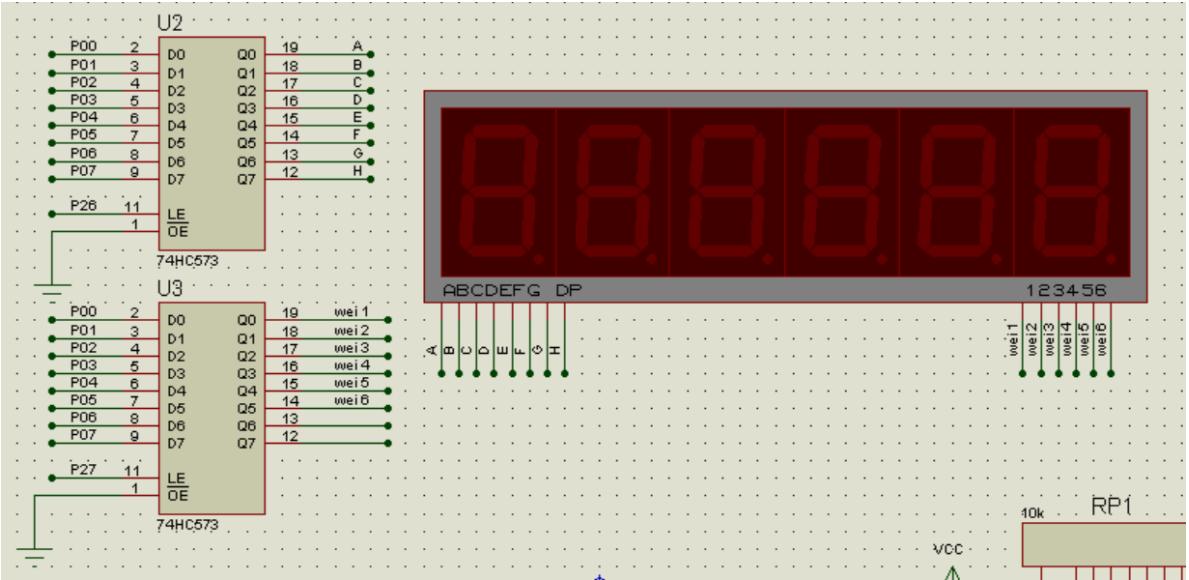
Task: Click the 123456 digit-select label on display
Action: (x=1066, y=291)
